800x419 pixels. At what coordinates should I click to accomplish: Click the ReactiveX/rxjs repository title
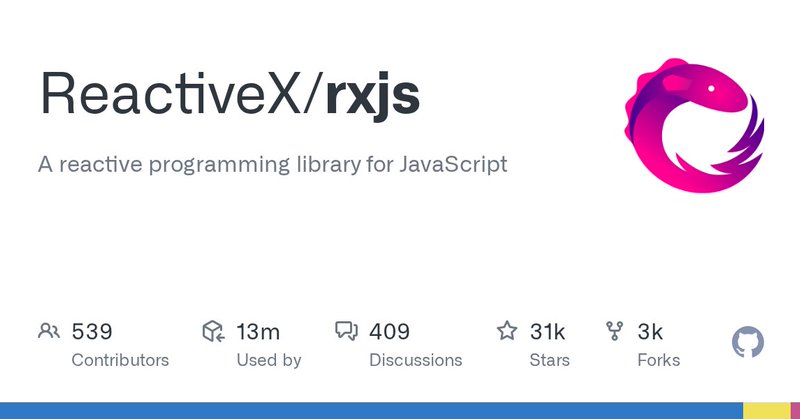(230, 95)
